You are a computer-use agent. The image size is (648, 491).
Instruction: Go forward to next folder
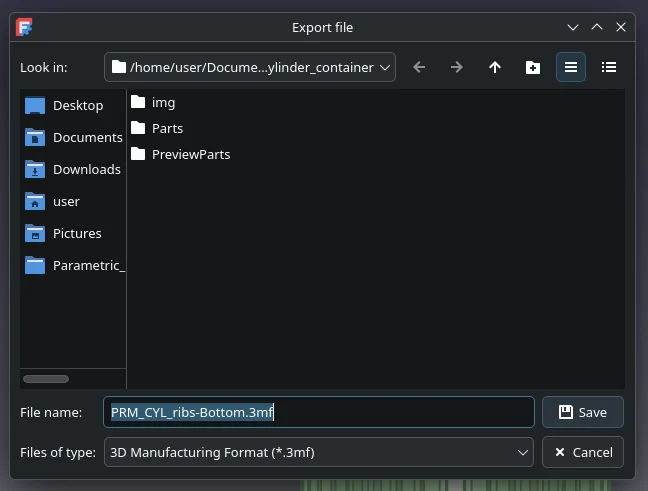click(457, 67)
